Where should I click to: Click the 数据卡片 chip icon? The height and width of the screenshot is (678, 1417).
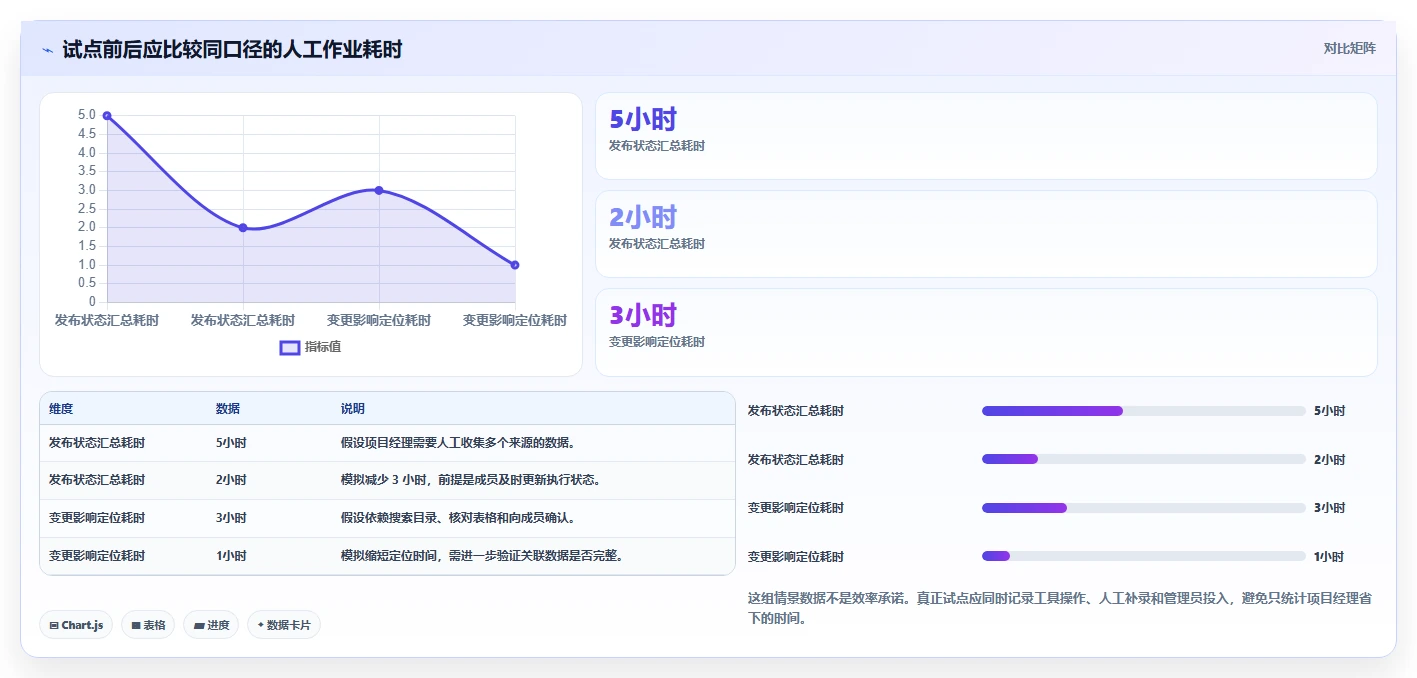pyautogui.click(x=261, y=625)
